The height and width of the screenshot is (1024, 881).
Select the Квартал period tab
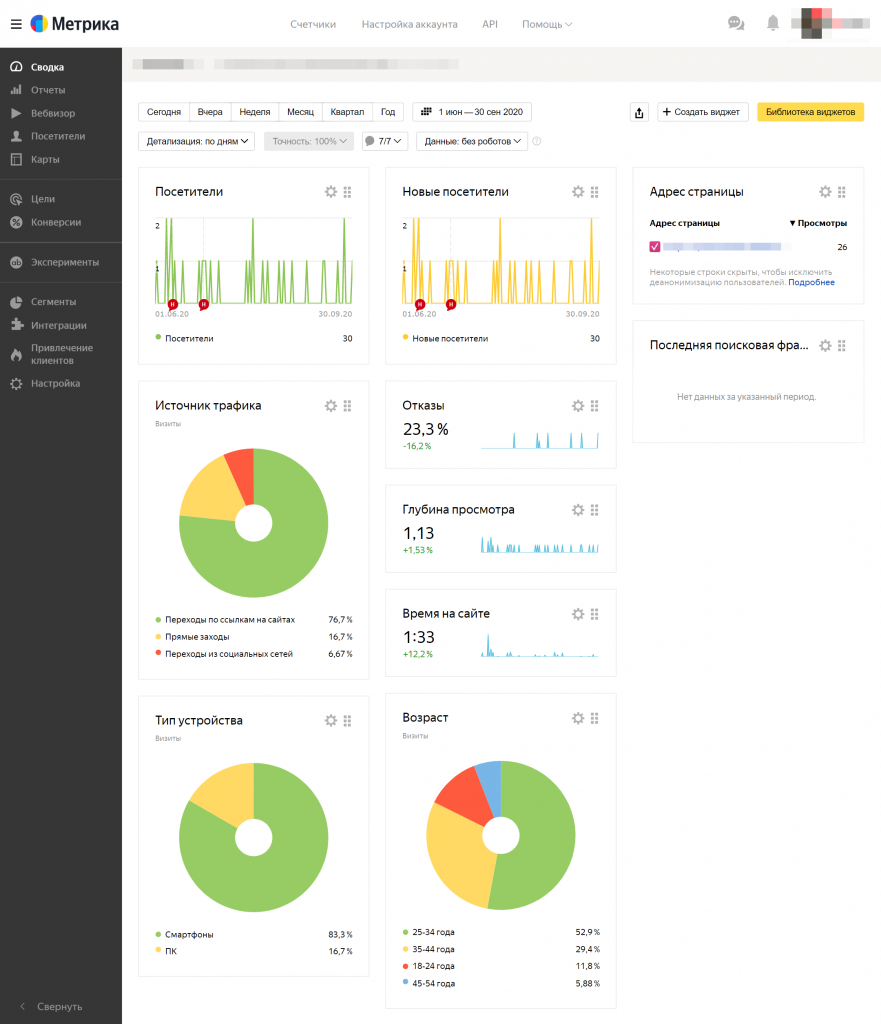pos(347,112)
